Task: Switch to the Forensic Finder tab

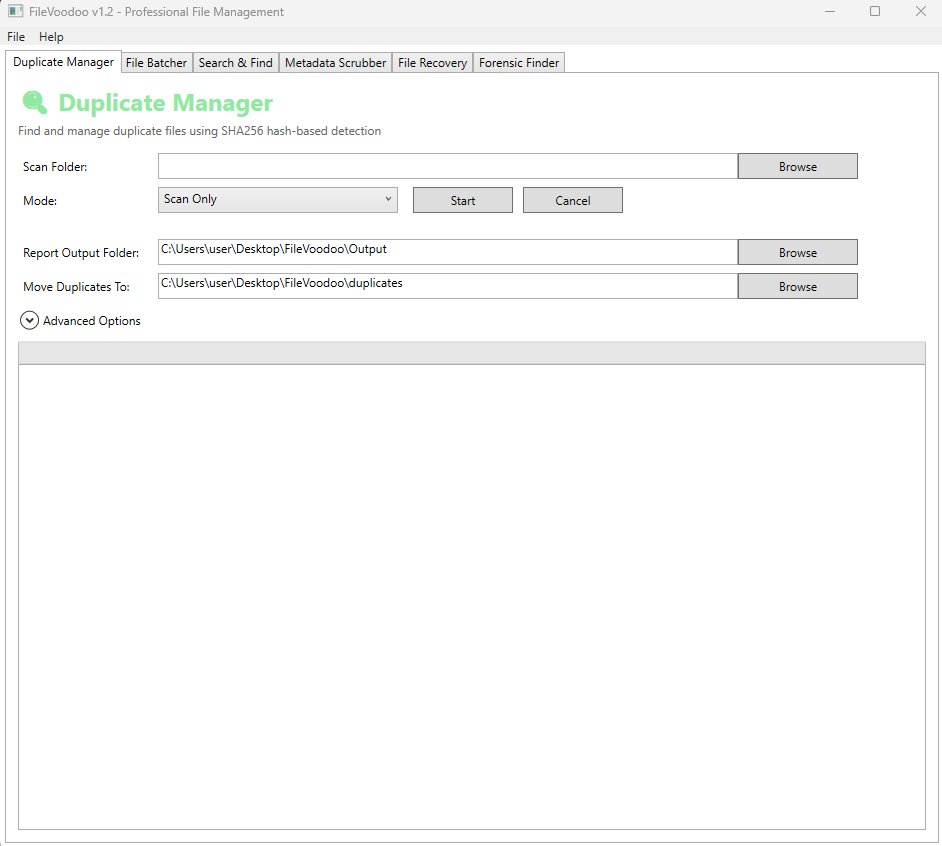Action: click(518, 62)
